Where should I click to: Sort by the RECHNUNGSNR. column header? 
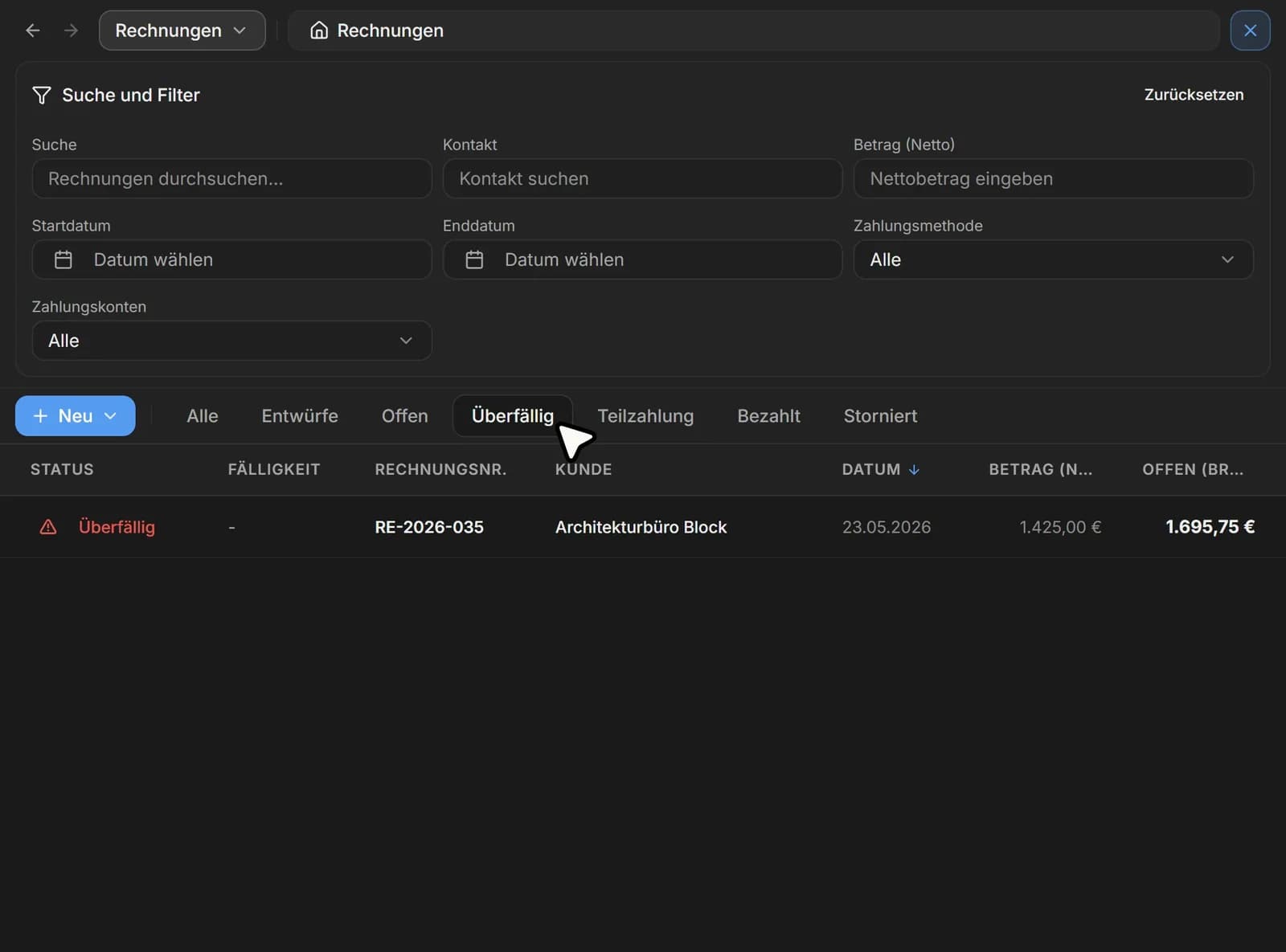[x=440, y=469]
